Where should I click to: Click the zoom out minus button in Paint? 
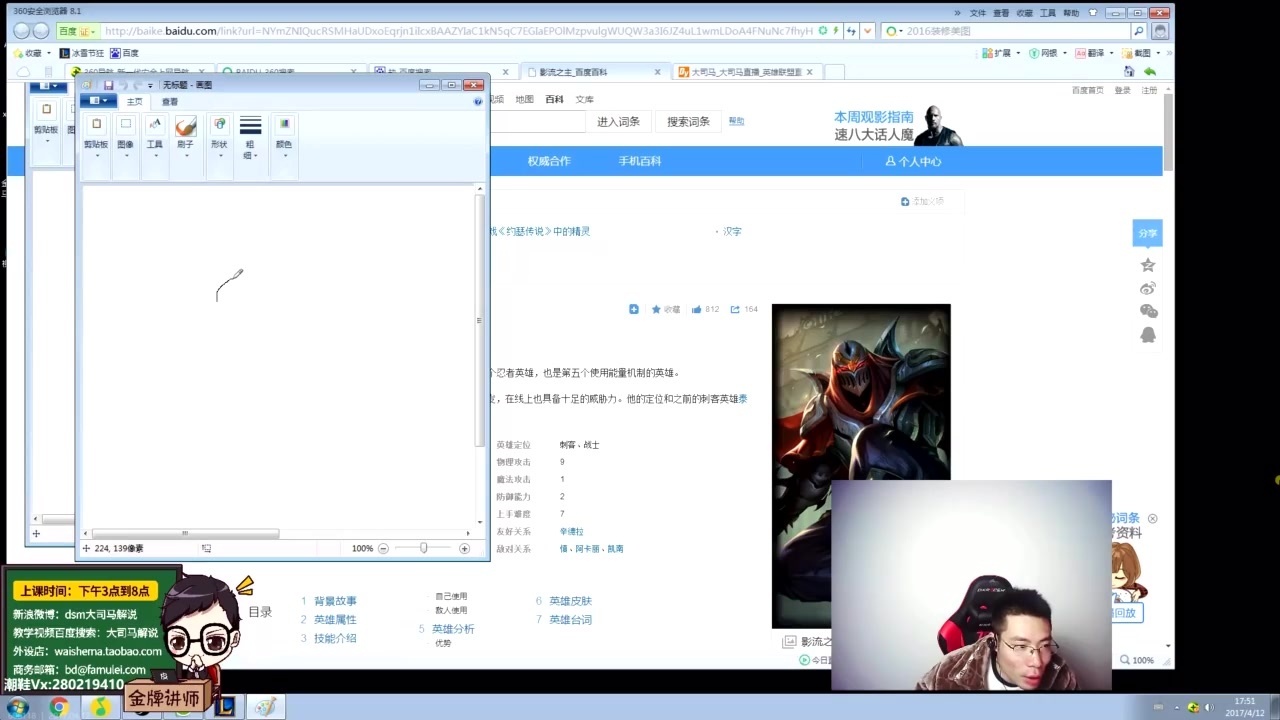click(x=383, y=548)
